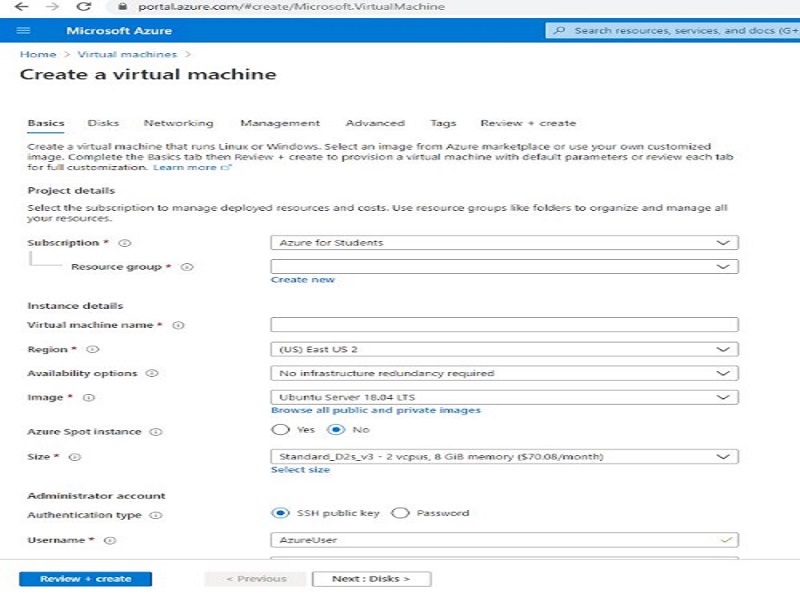
Task: Go to Virtual machines breadcrumb
Action: coord(127,54)
